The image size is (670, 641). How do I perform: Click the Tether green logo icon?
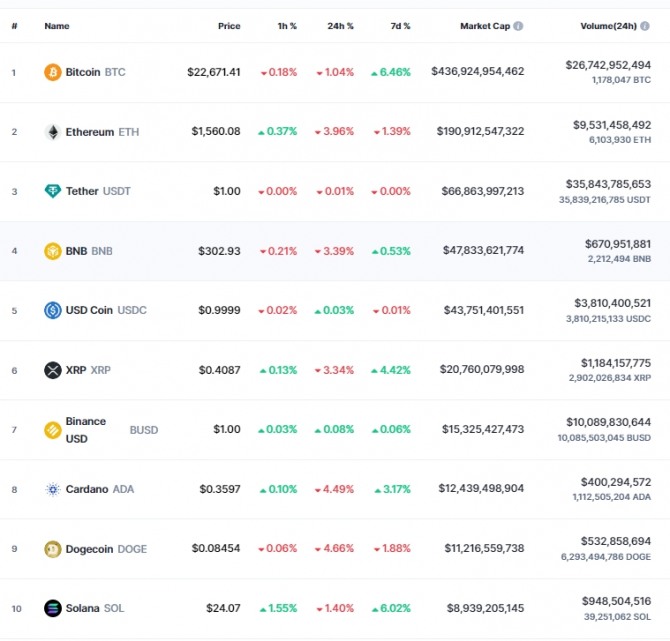[53, 191]
